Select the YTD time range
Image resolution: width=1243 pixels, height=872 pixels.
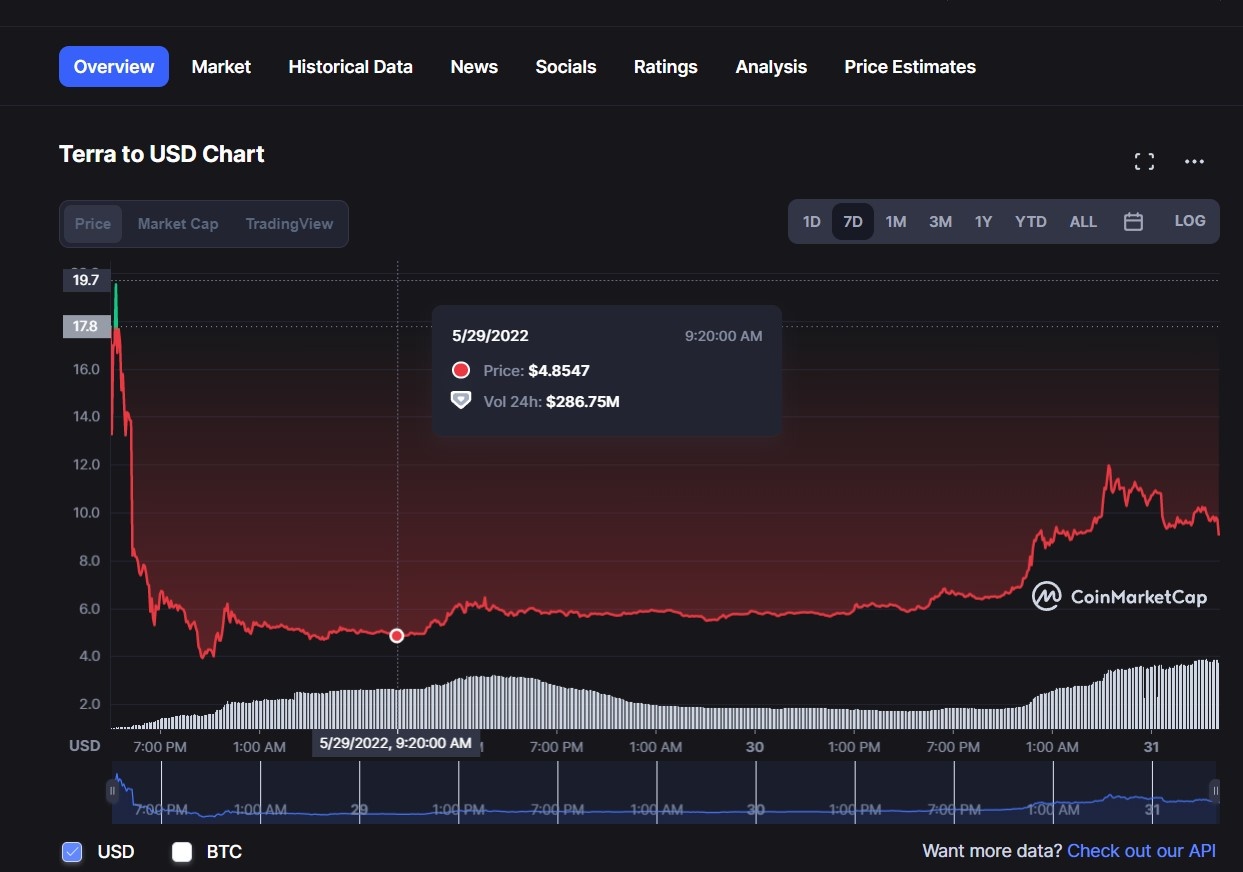[1030, 222]
